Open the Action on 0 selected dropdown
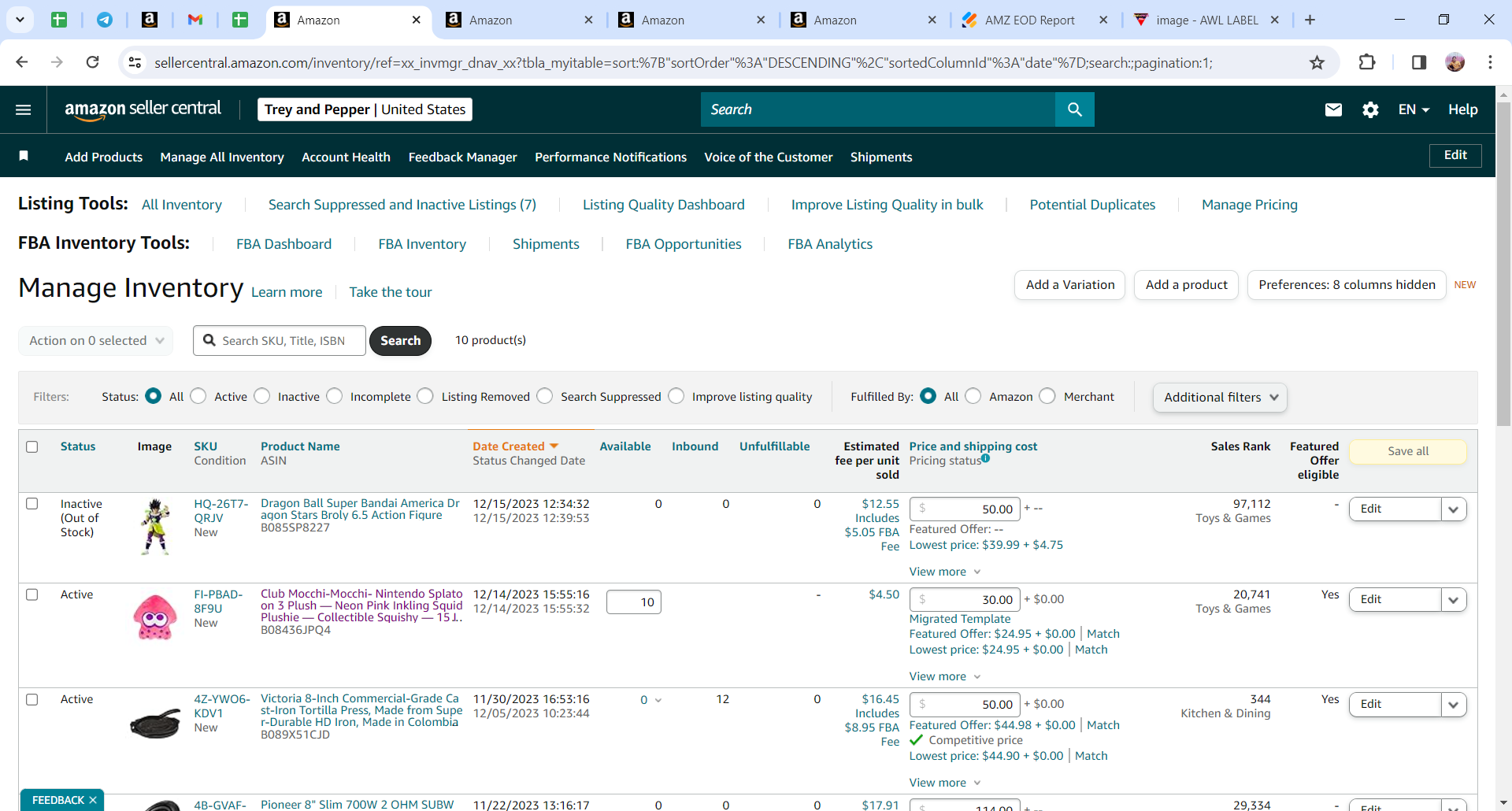The image size is (1512, 811). point(95,340)
